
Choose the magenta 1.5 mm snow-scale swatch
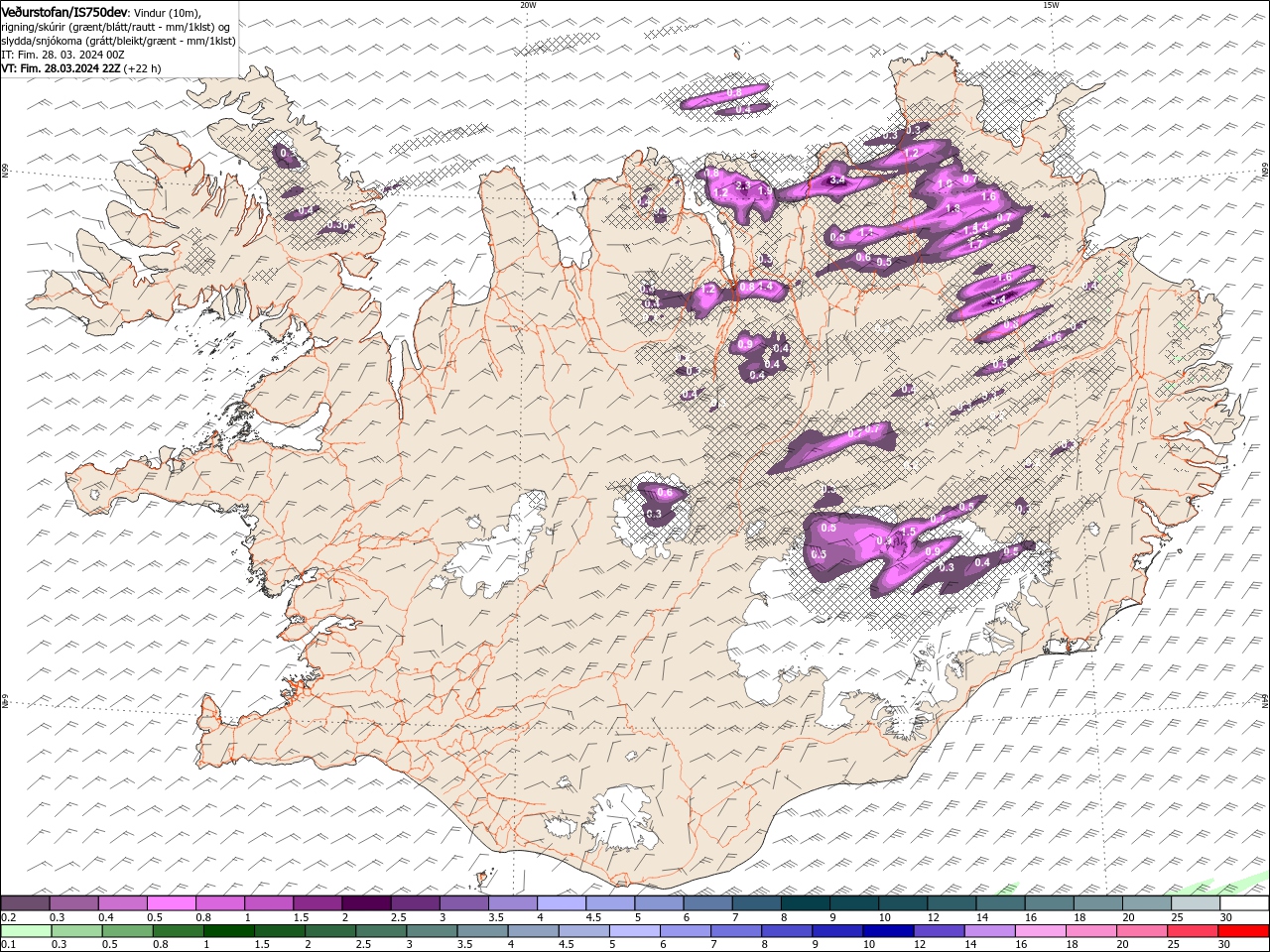317,903
